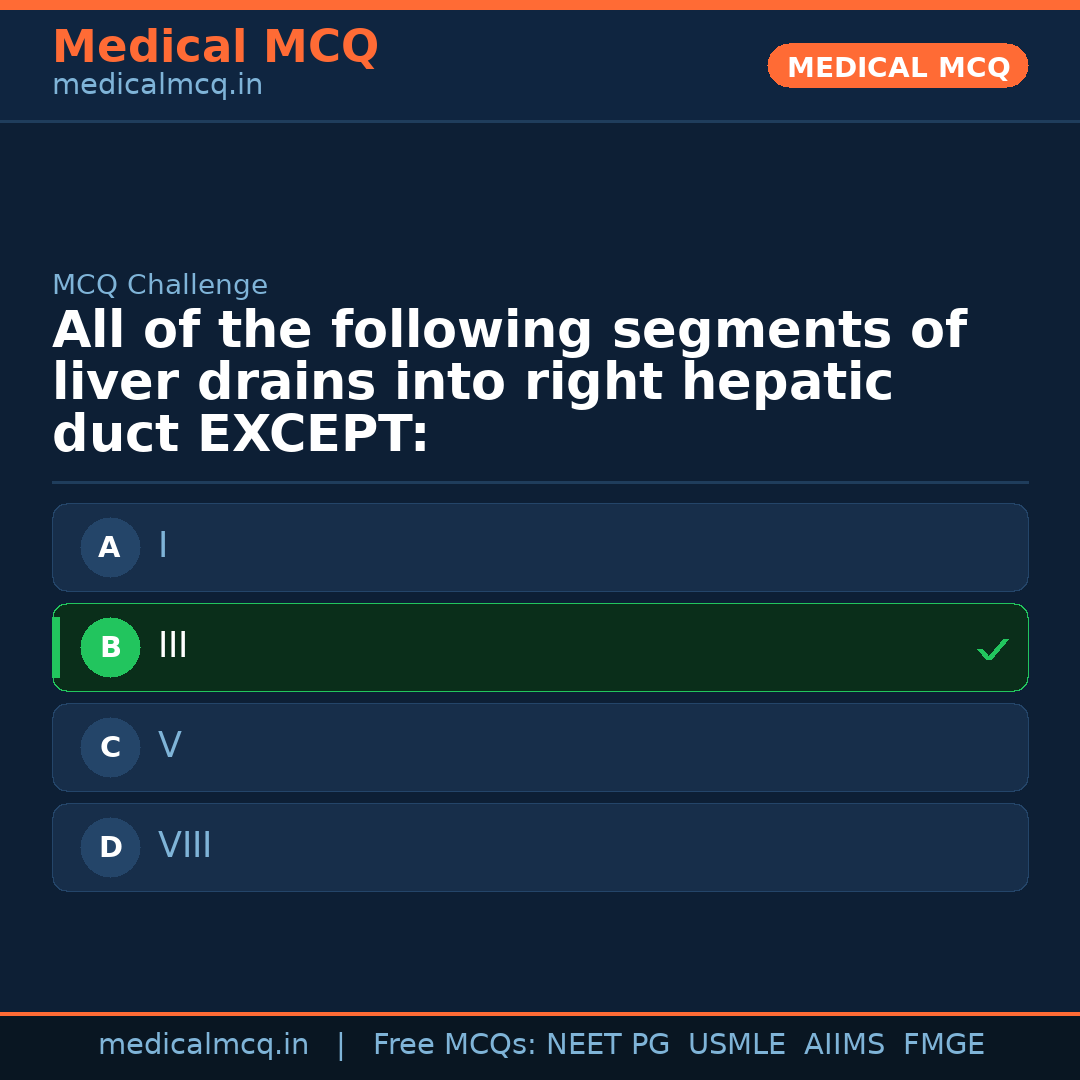Click the green checkmark icon
Viewport: 1080px width, 1080px height.
pyautogui.click(x=992, y=650)
